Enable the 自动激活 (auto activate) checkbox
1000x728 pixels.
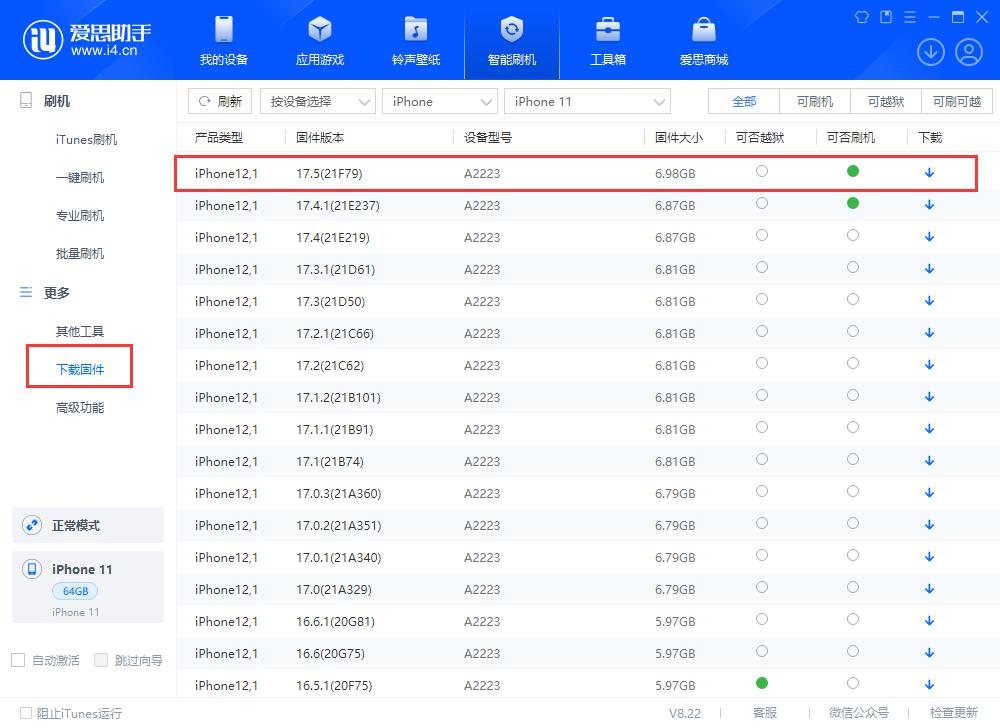pos(17,660)
